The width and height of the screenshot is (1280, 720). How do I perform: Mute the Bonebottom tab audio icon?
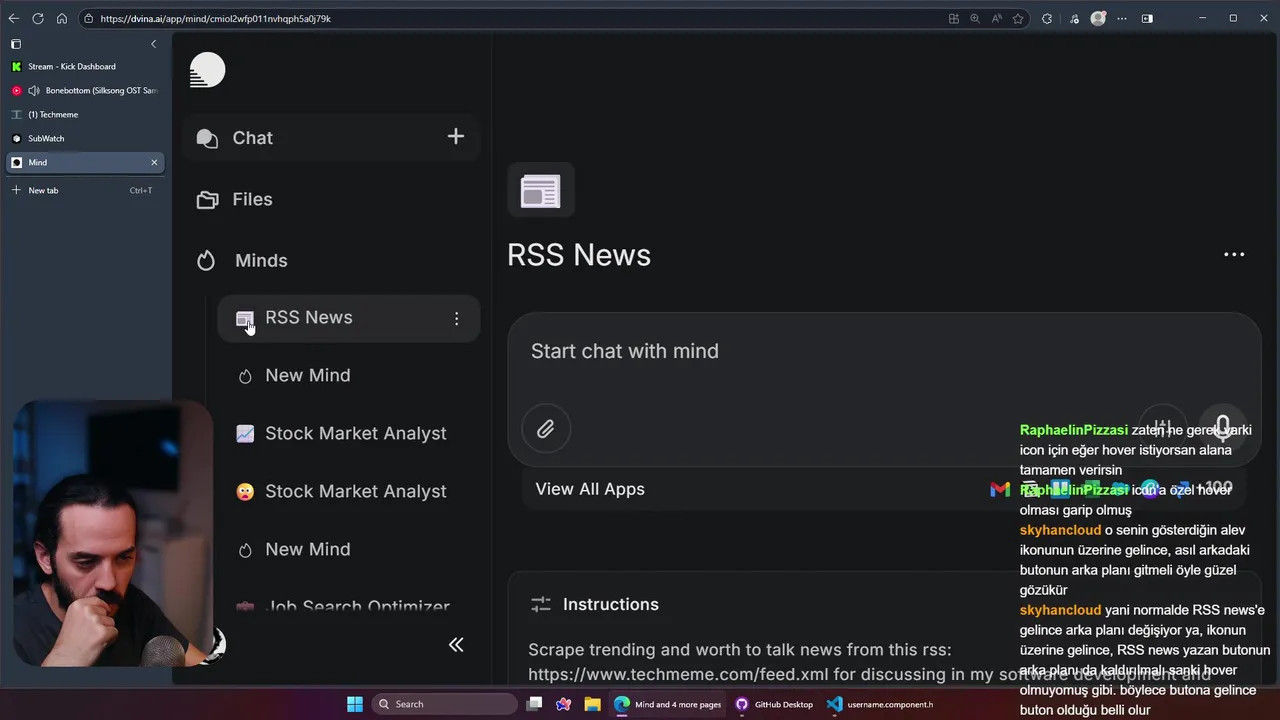click(x=34, y=90)
